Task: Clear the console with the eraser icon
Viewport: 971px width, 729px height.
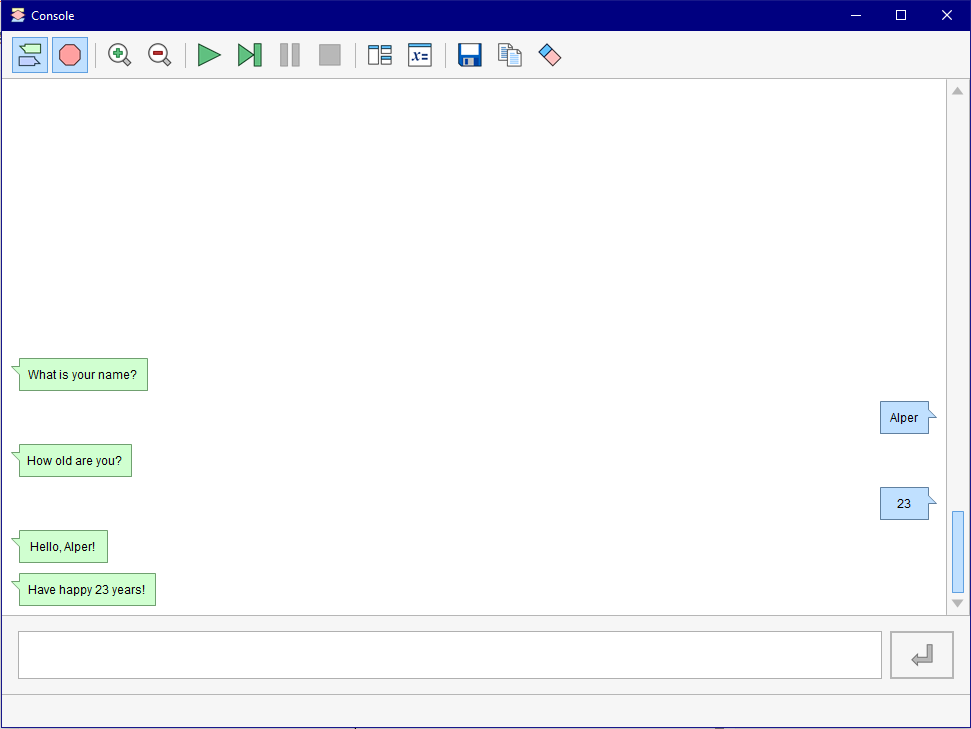Action: 549,55
